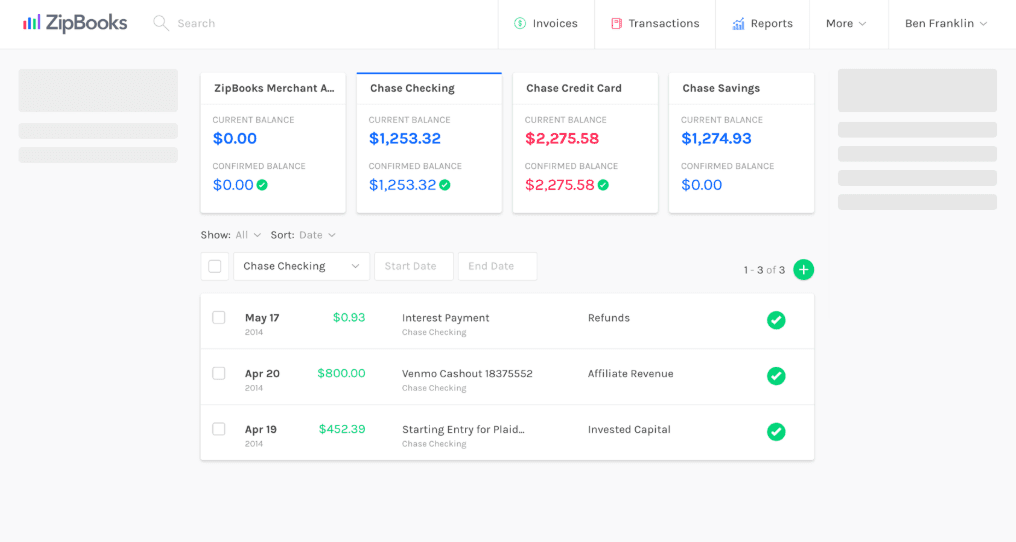Click the Interest Payment description
This screenshot has height=542, width=1016.
pos(445,318)
